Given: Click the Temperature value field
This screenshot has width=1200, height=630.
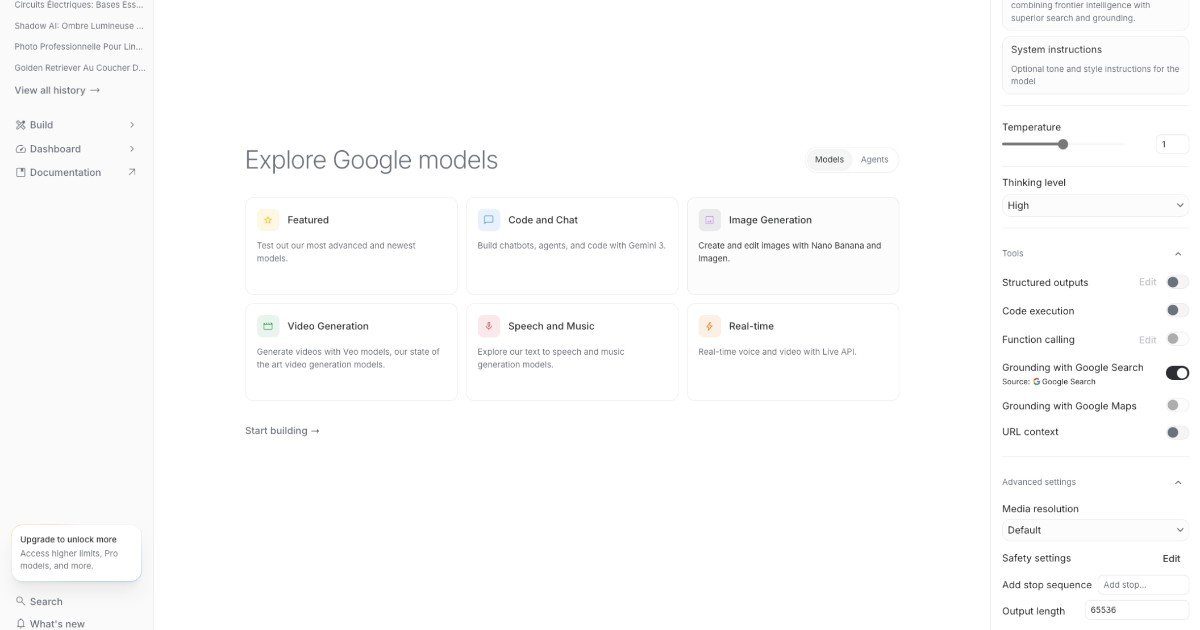Looking at the screenshot, I should pyautogui.click(x=1172, y=144).
